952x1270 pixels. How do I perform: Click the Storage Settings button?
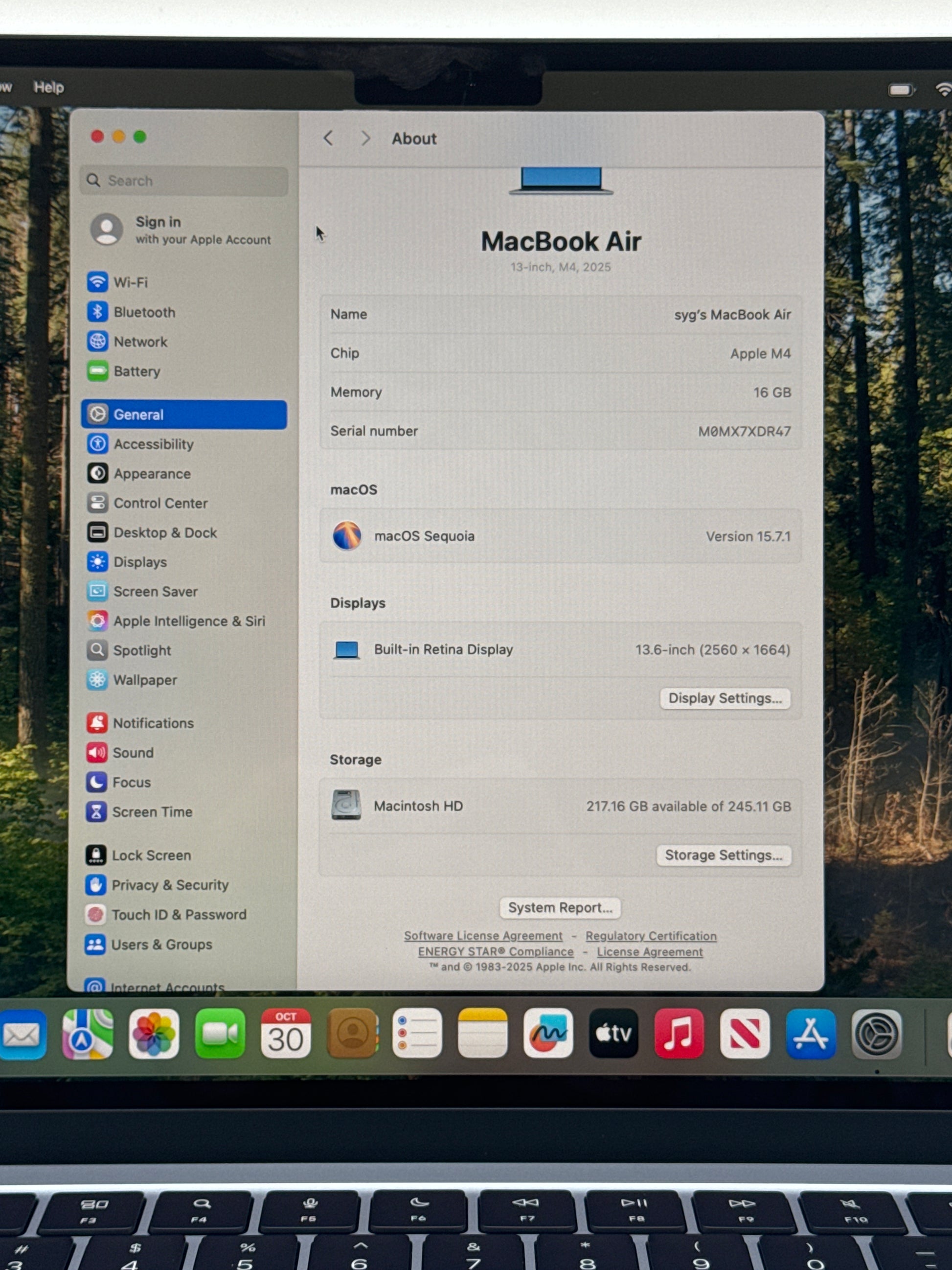(723, 855)
